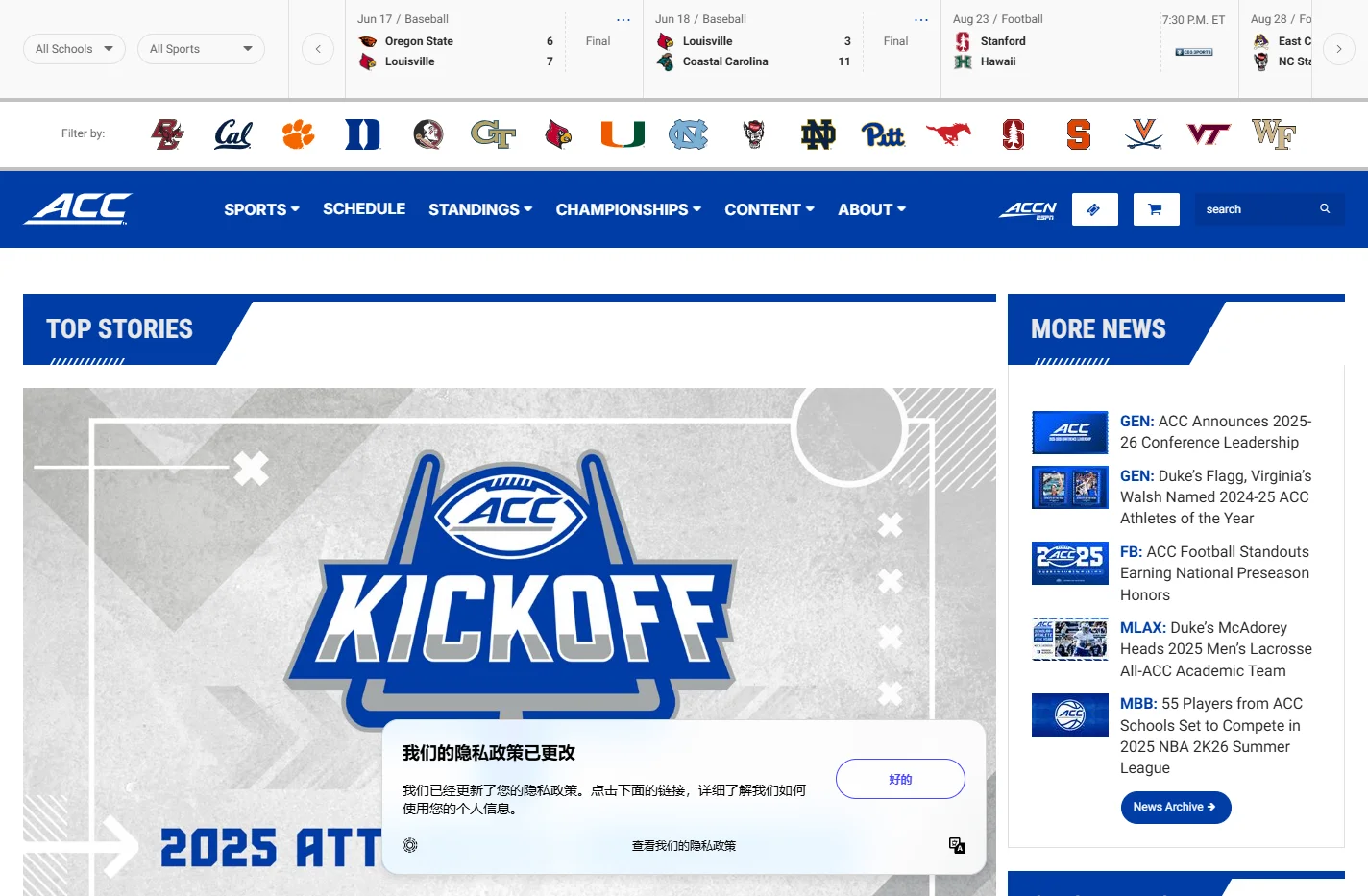Show previous scoreboard games
Screen dimensions: 1368x896
[318, 49]
